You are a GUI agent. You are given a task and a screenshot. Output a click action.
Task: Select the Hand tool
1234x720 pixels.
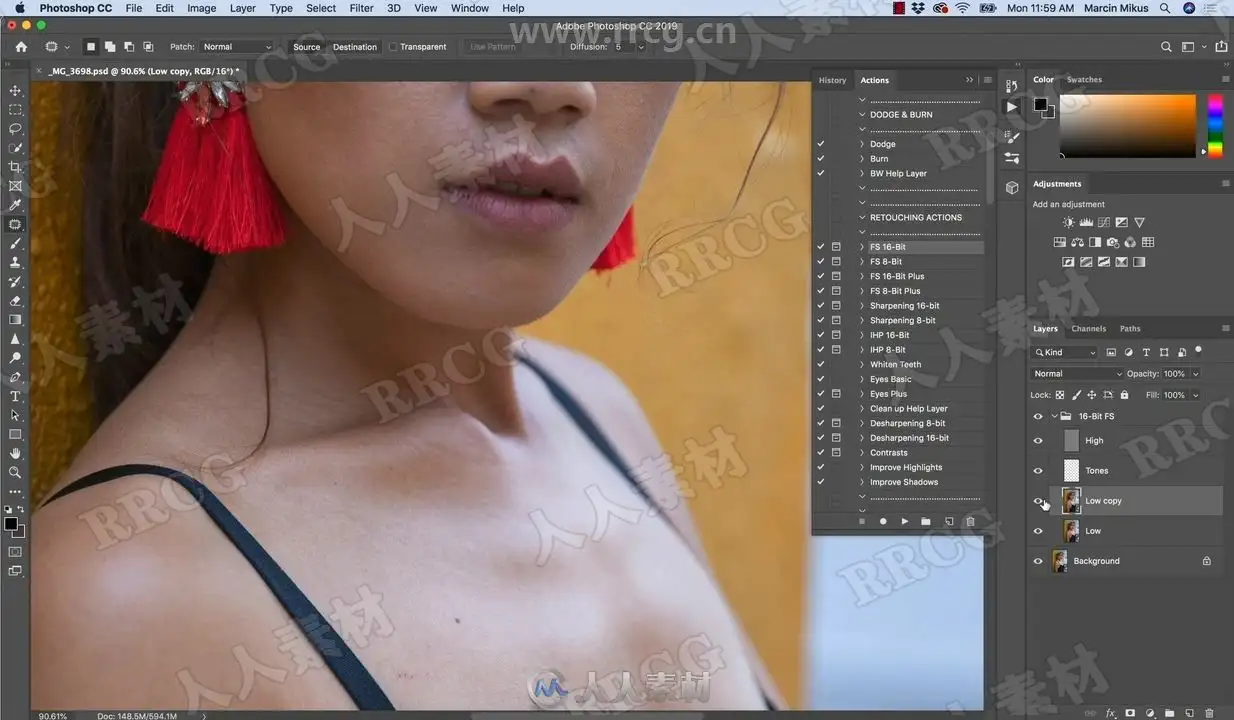15,453
